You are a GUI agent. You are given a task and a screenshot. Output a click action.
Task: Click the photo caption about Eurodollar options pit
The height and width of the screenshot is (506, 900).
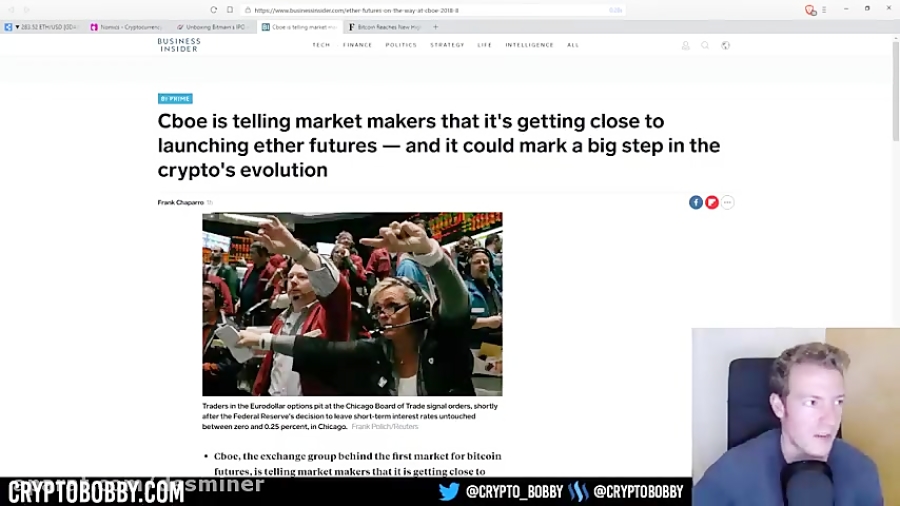(x=350, y=416)
